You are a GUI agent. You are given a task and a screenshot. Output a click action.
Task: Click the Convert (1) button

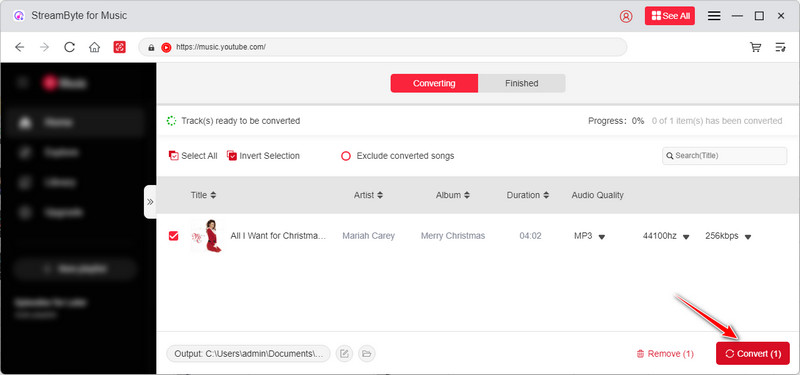click(753, 354)
